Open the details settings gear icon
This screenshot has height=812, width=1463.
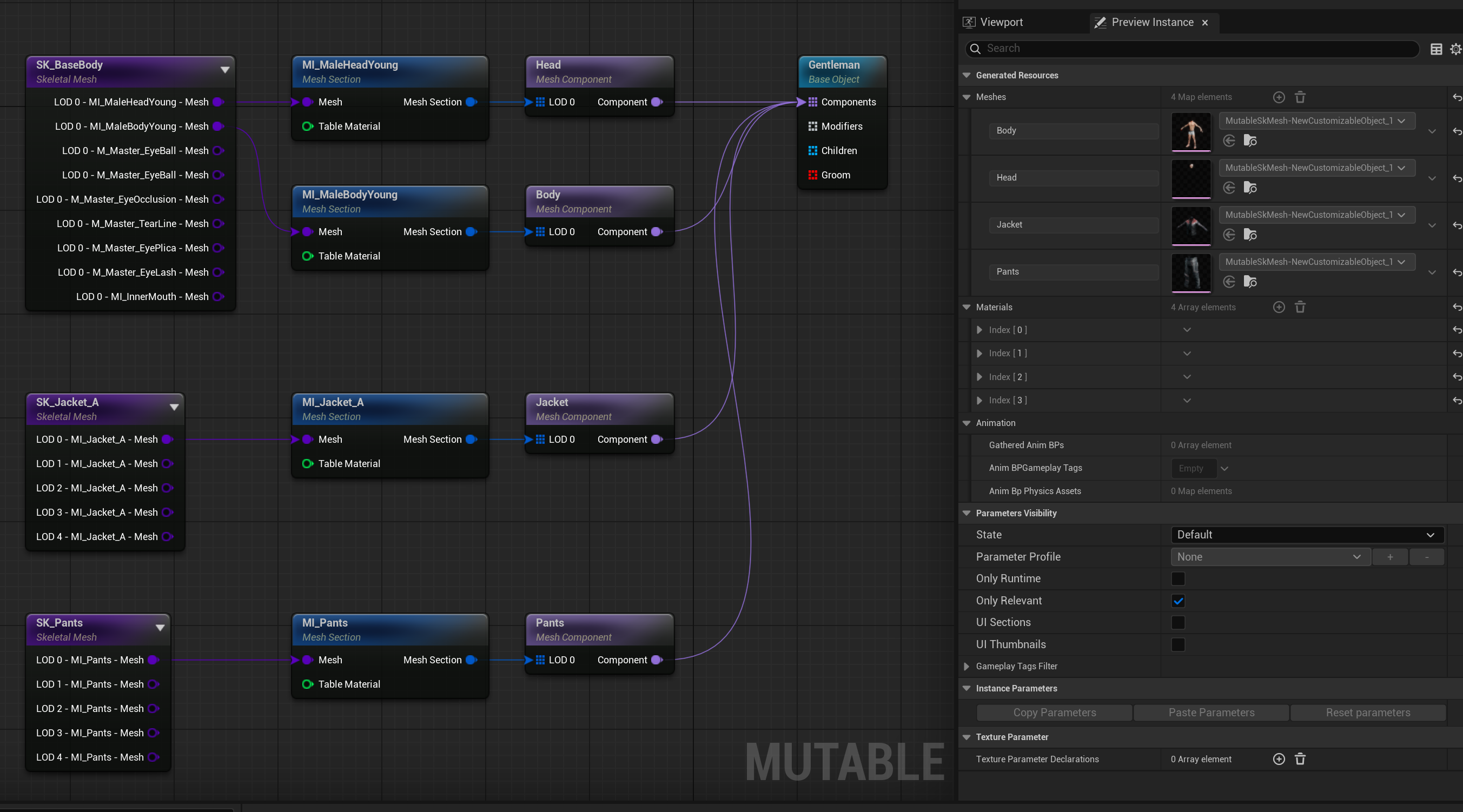(1456, 49)
